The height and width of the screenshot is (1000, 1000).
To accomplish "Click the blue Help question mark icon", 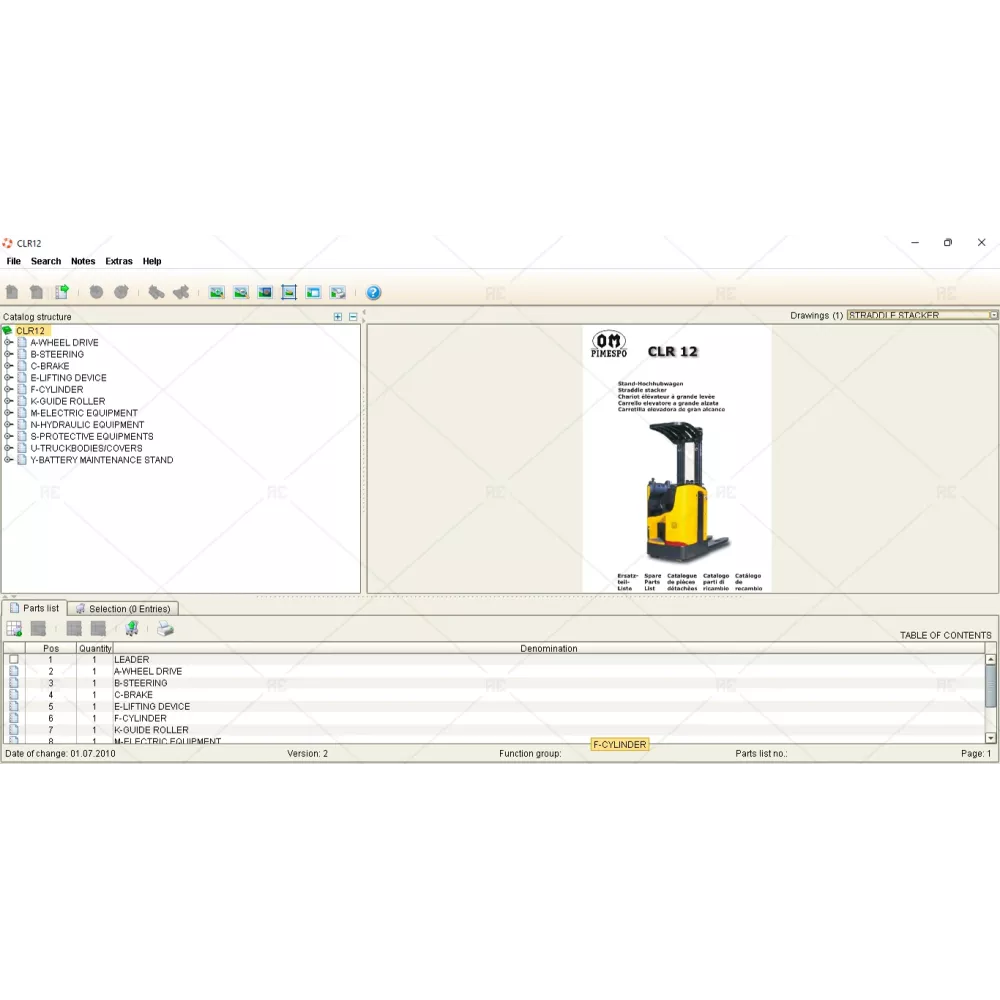I will pos(373,293).
